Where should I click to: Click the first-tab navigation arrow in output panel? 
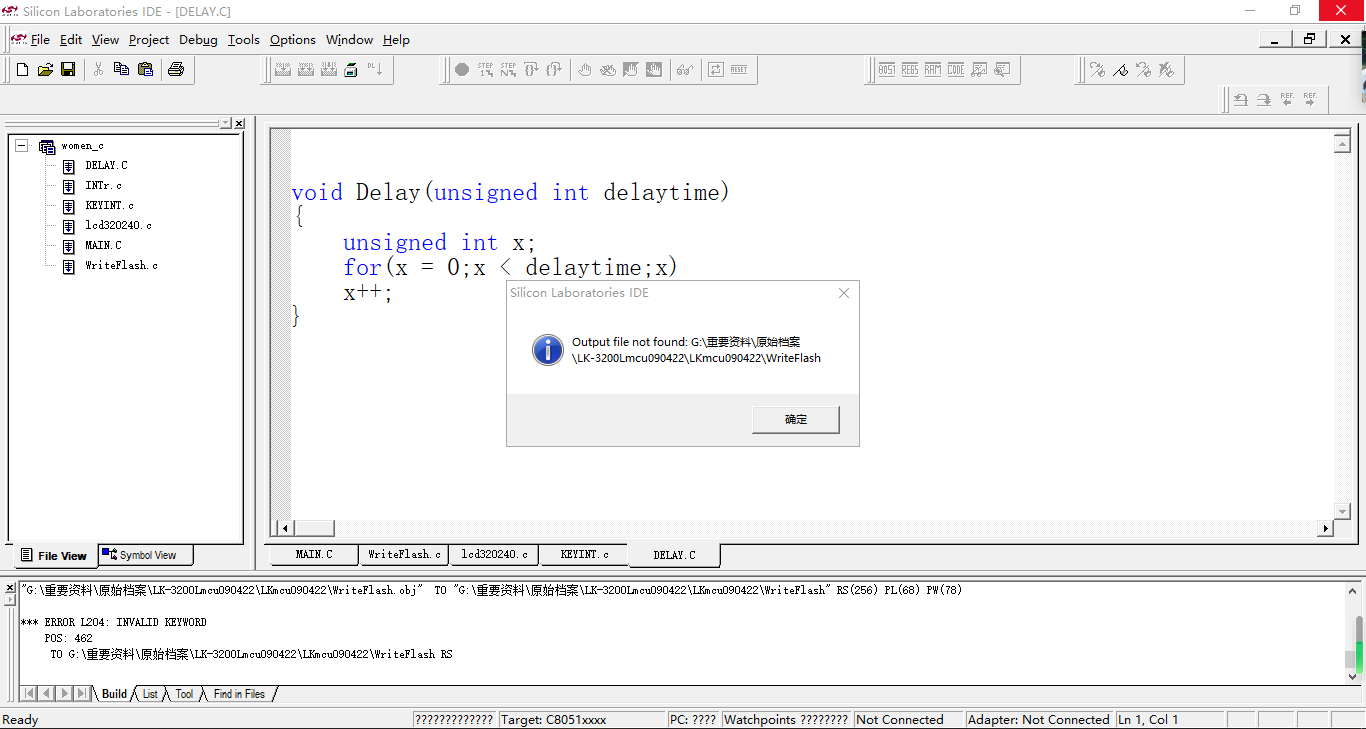(28, 693)
